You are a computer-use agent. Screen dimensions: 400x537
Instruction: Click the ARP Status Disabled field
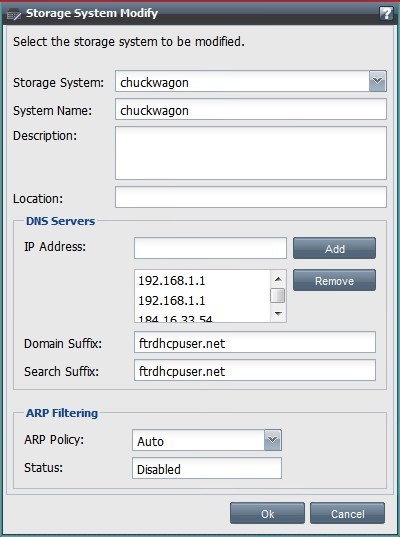pyautogui.click(x=207, y=468)
